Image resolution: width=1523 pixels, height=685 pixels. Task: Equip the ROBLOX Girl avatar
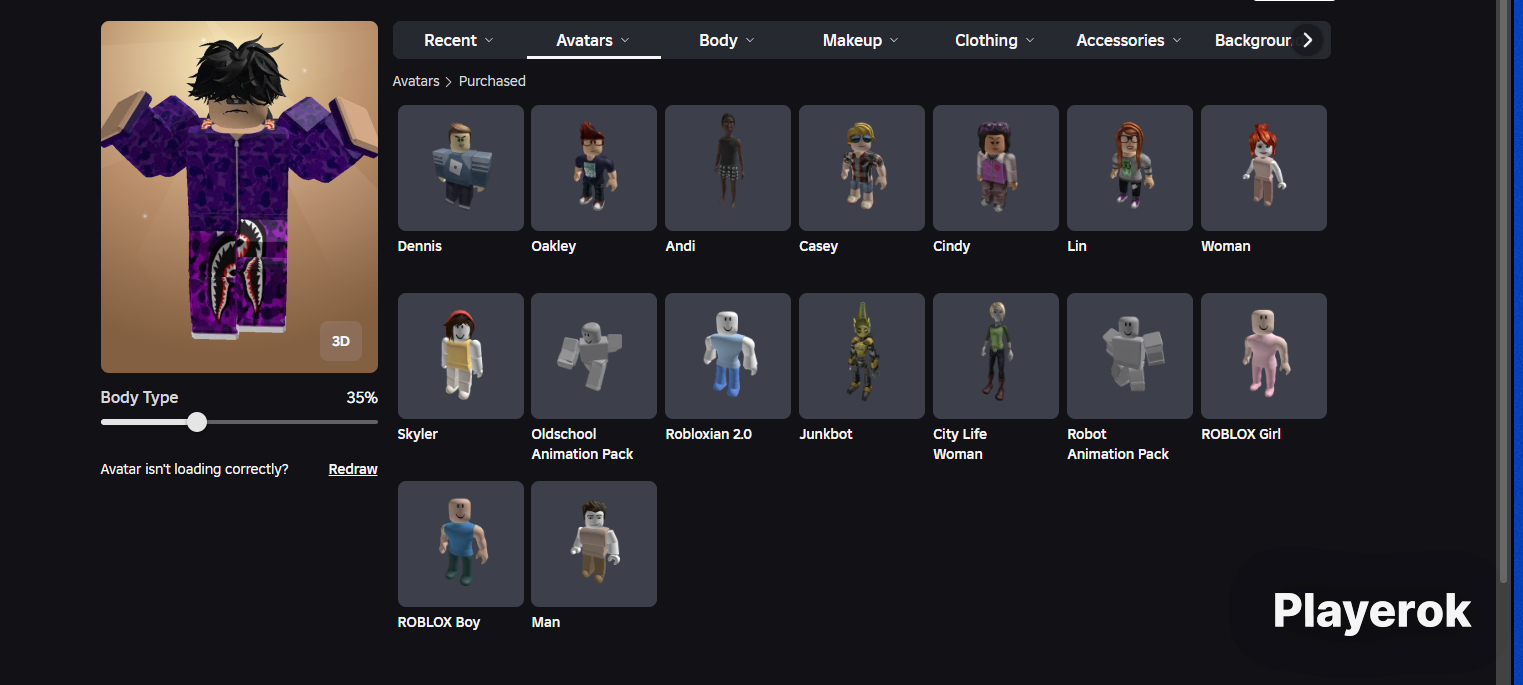click(x=1264, y=356)
